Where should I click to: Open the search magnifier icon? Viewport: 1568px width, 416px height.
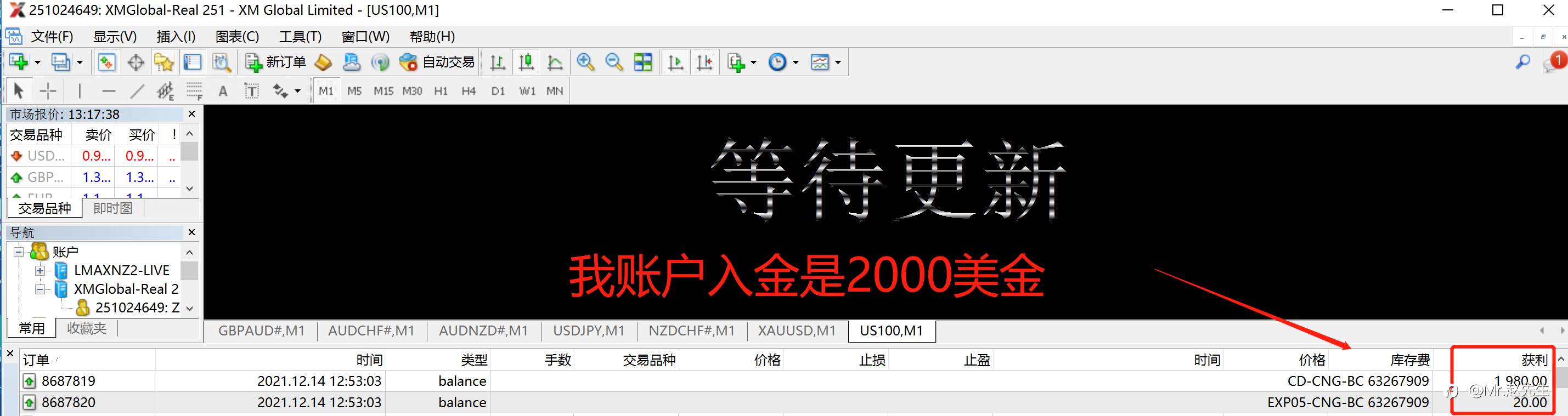pos(1523,62)
